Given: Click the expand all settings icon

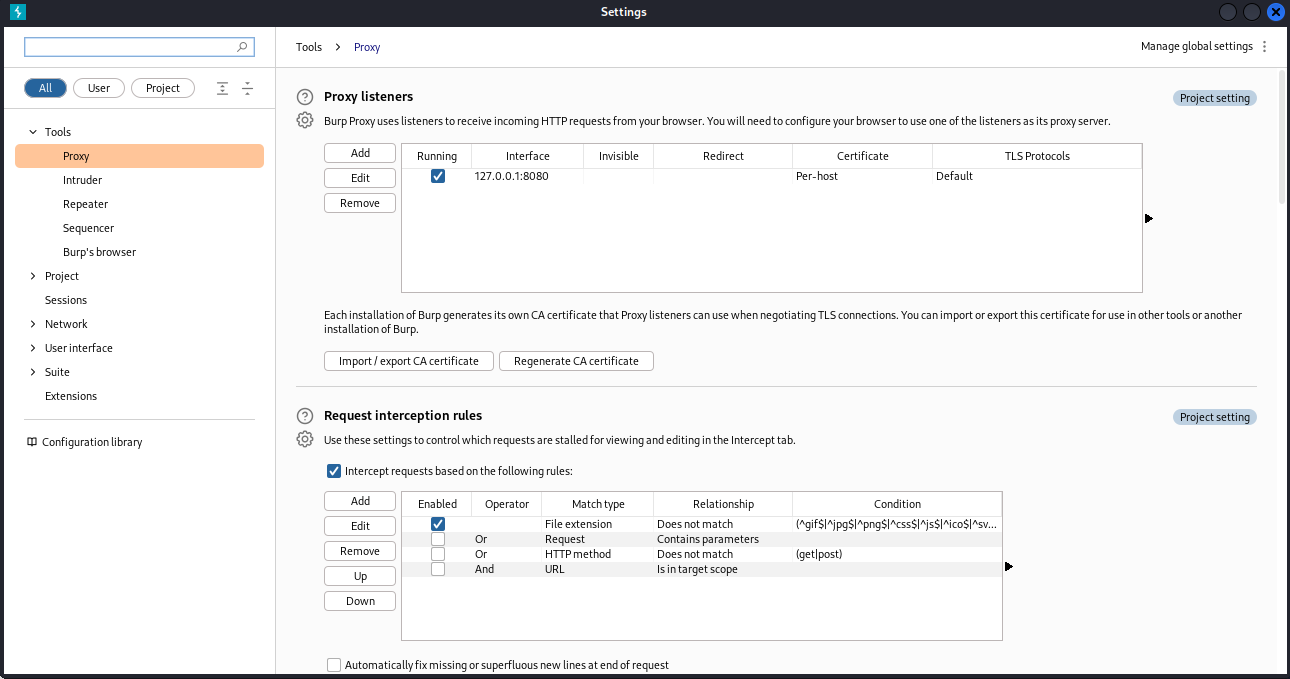Looking at the screenshot, I should pyautogui.click(x=223, y=88).
